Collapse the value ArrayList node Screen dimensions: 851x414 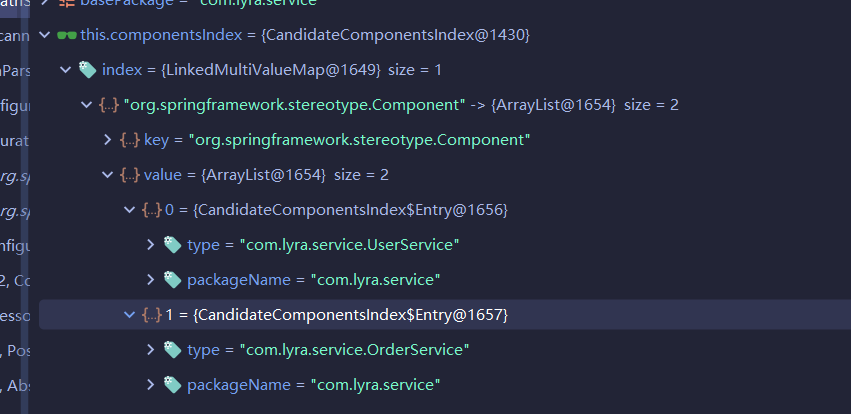point(108,175)
